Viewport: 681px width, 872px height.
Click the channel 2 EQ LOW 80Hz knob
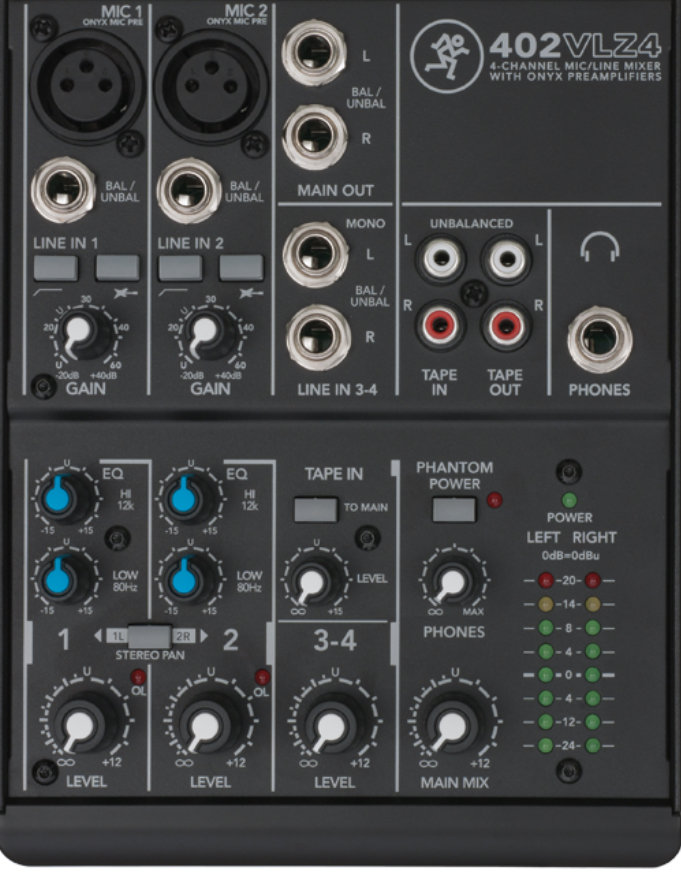(190, 578)
